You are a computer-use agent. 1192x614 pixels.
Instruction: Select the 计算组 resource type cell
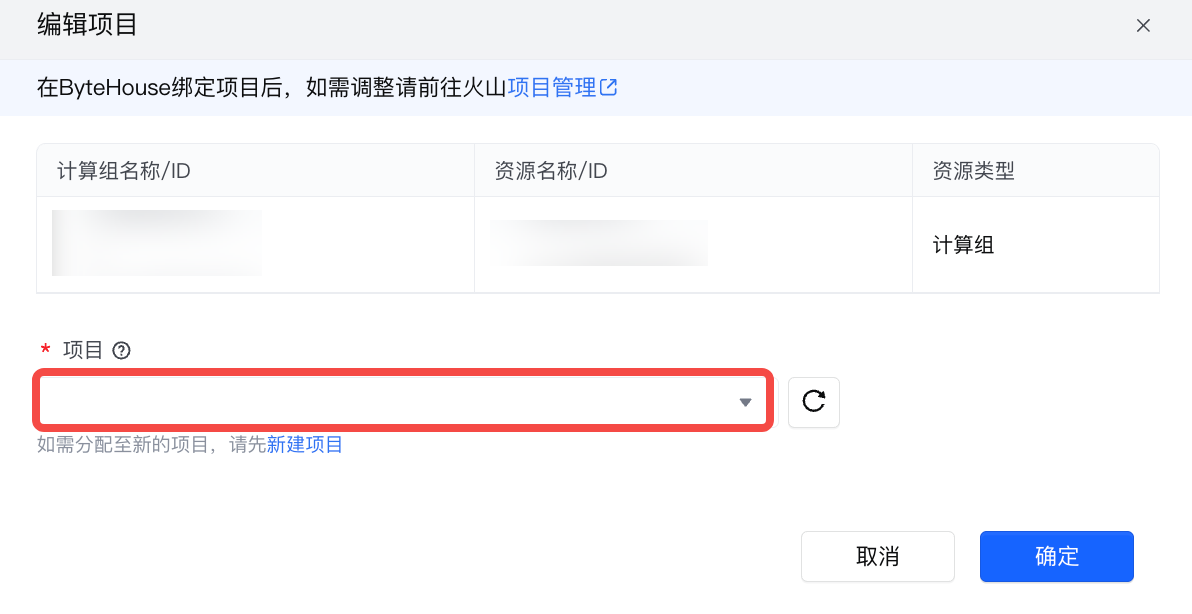click(963, 245)
